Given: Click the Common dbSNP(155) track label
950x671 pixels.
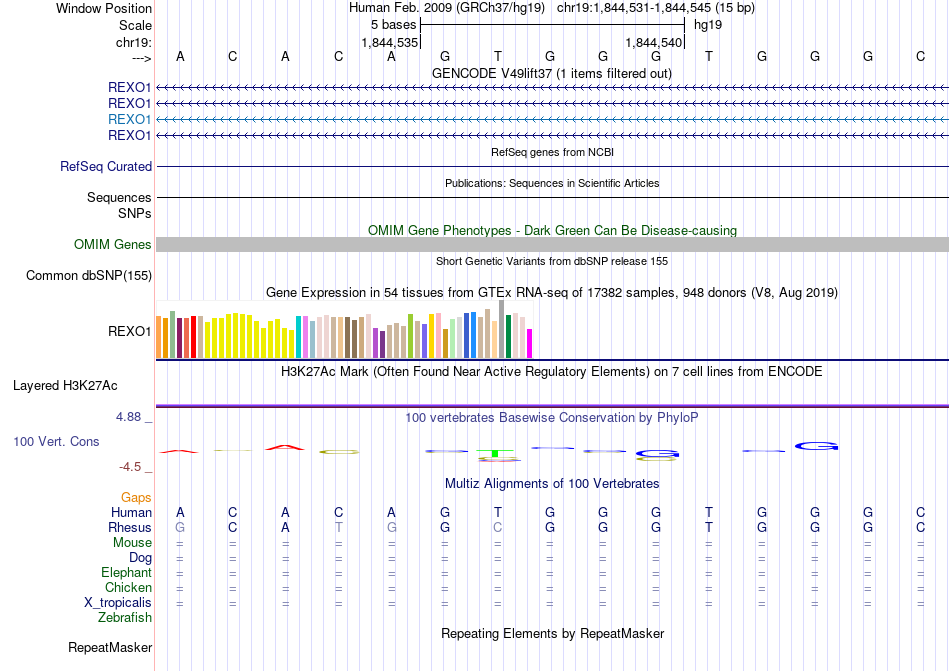Looking at the screenshot, I should click(x=88, y=276).
